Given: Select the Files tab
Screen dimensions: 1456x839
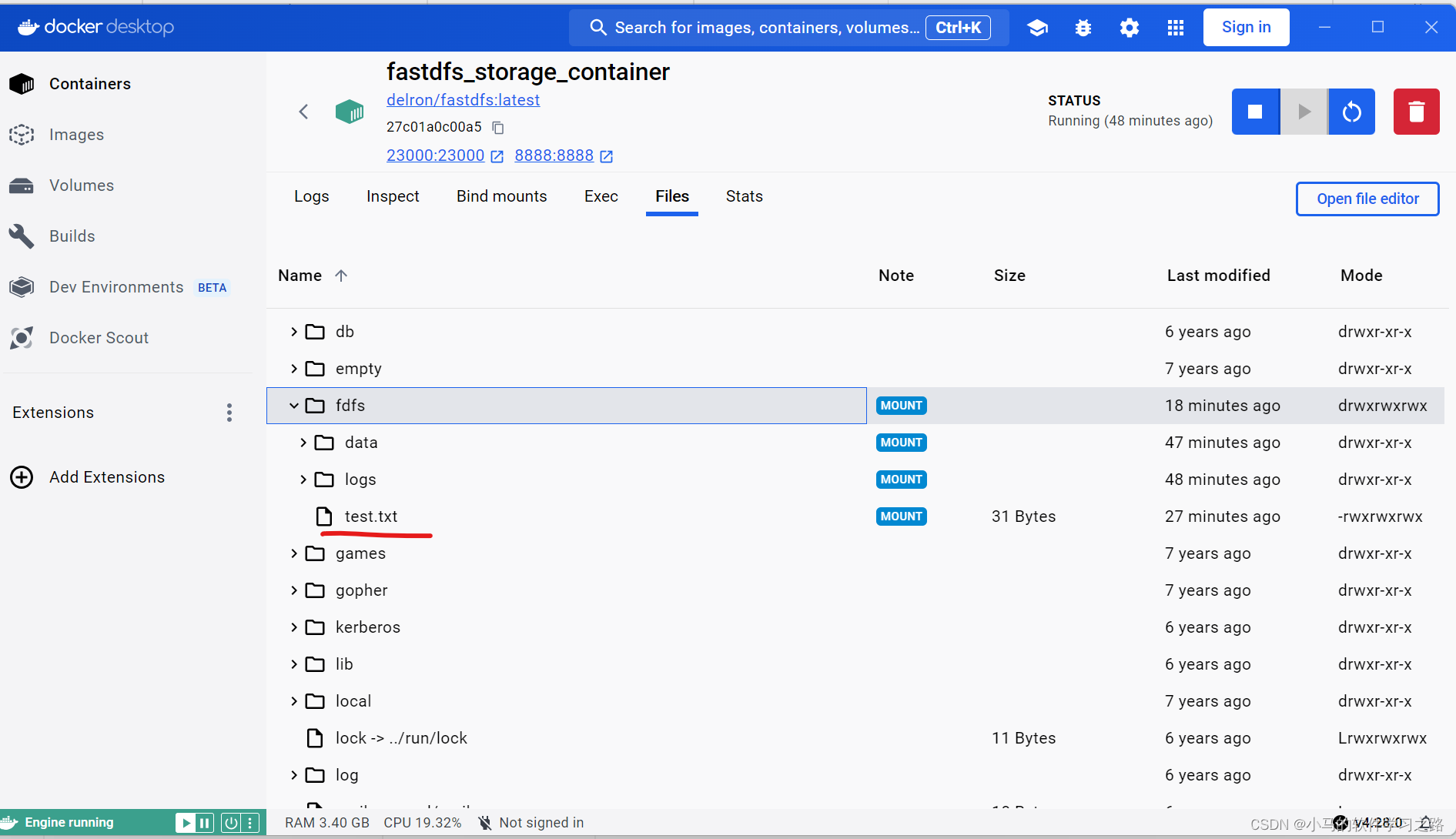Looking at the screenshot, I should (672, 196).
